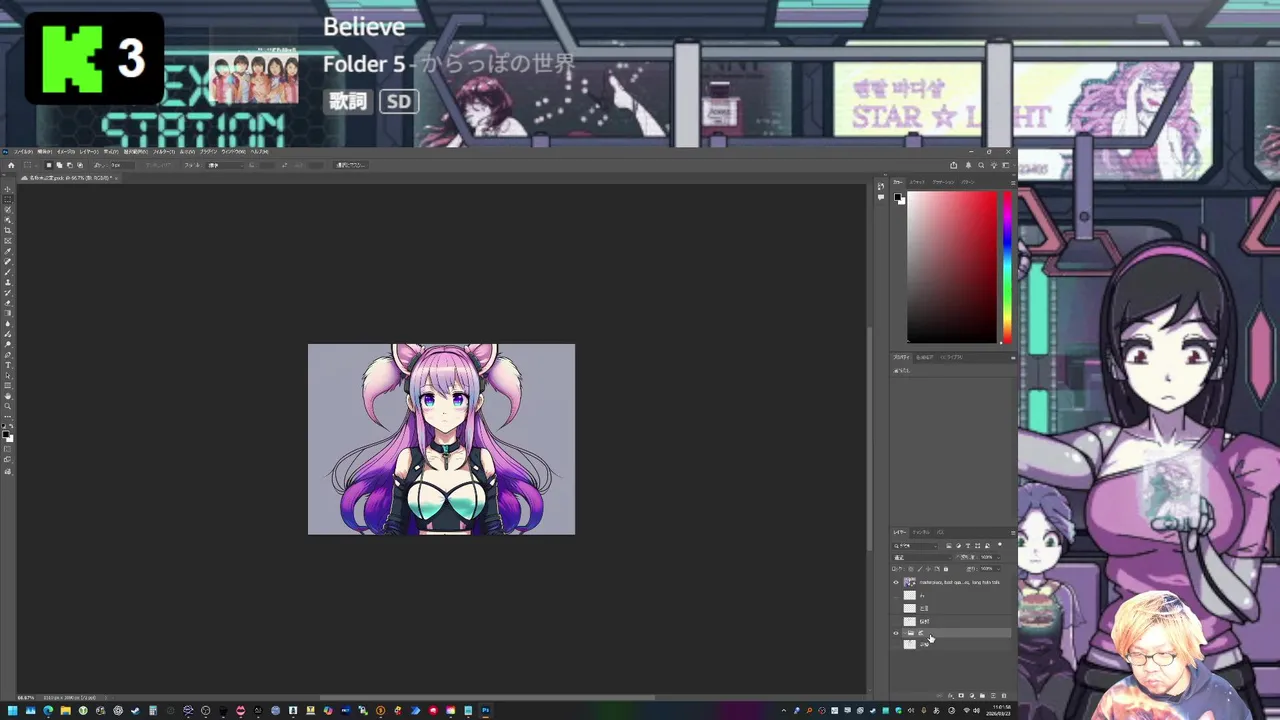Toggle Lock image pixels brush icon

[920, 569]
